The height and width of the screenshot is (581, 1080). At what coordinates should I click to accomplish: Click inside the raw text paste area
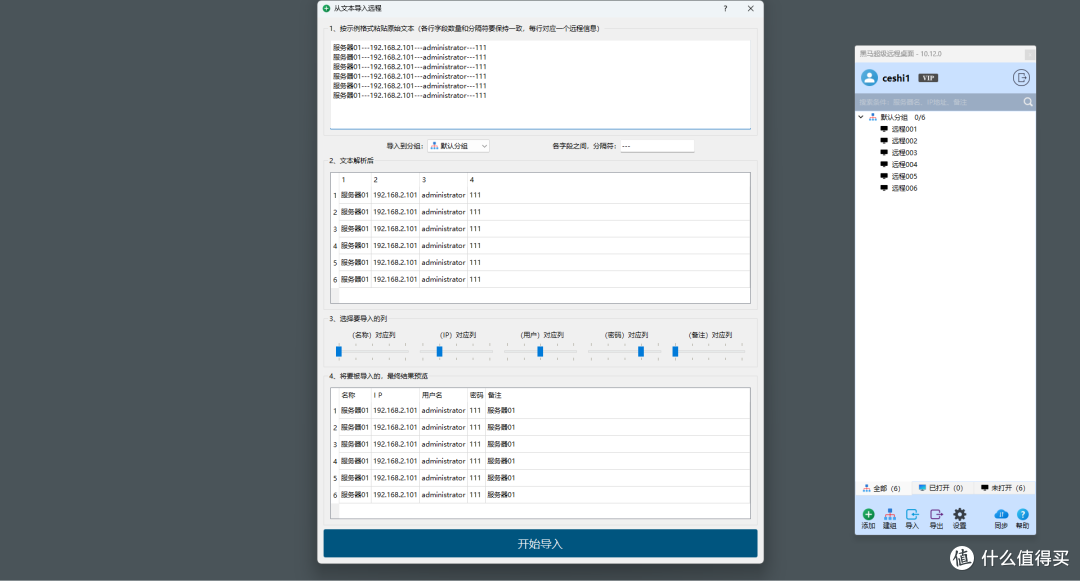pos(540,85)
